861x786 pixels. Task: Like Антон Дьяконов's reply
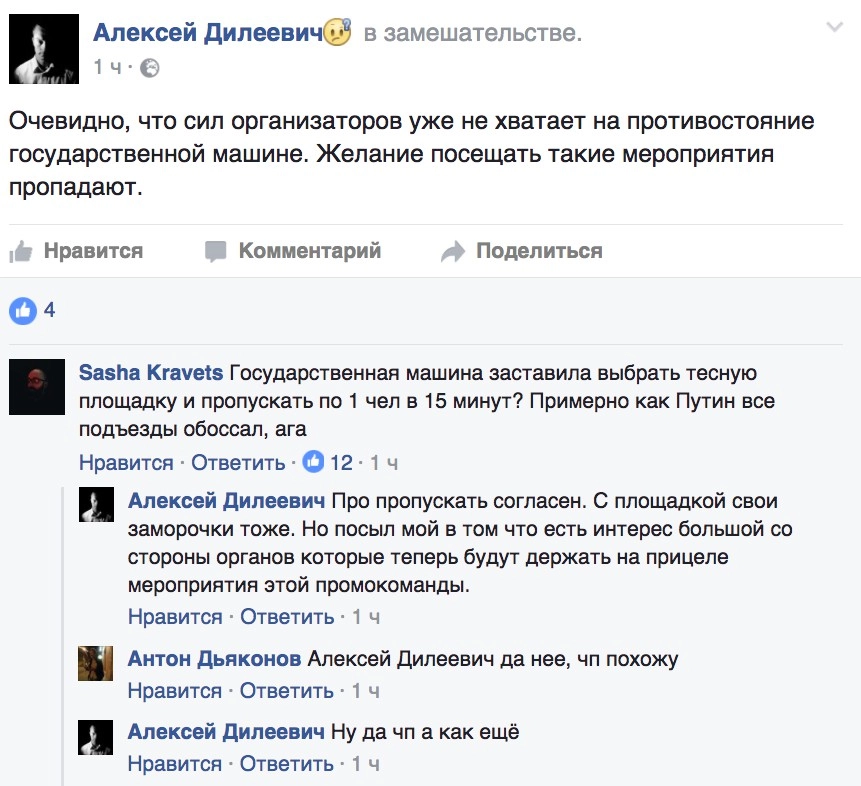tap(175, 691)
